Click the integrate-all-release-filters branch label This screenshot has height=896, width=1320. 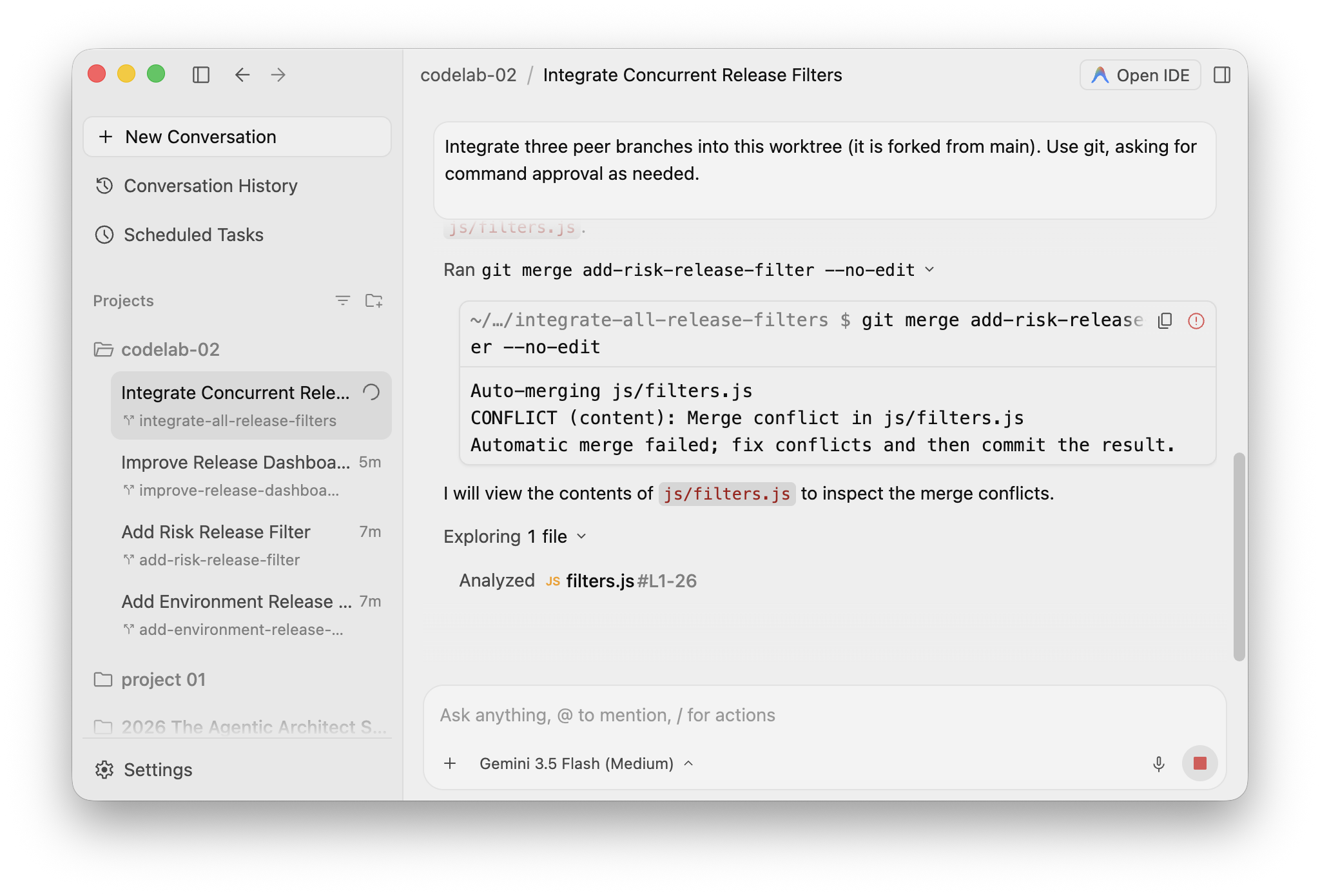pos(238,421)
